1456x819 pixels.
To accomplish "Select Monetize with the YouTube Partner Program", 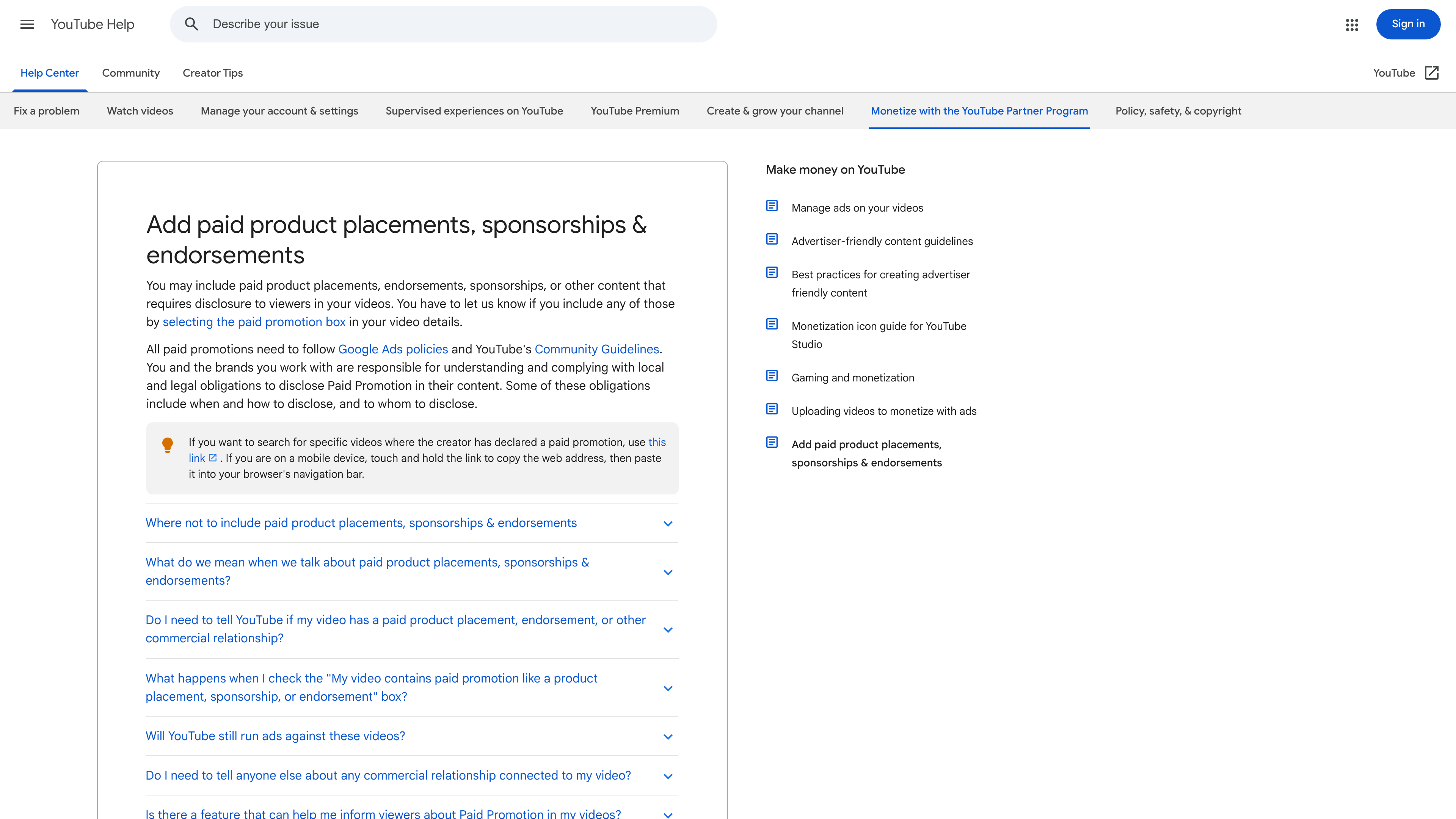I will tap(979, 111).
